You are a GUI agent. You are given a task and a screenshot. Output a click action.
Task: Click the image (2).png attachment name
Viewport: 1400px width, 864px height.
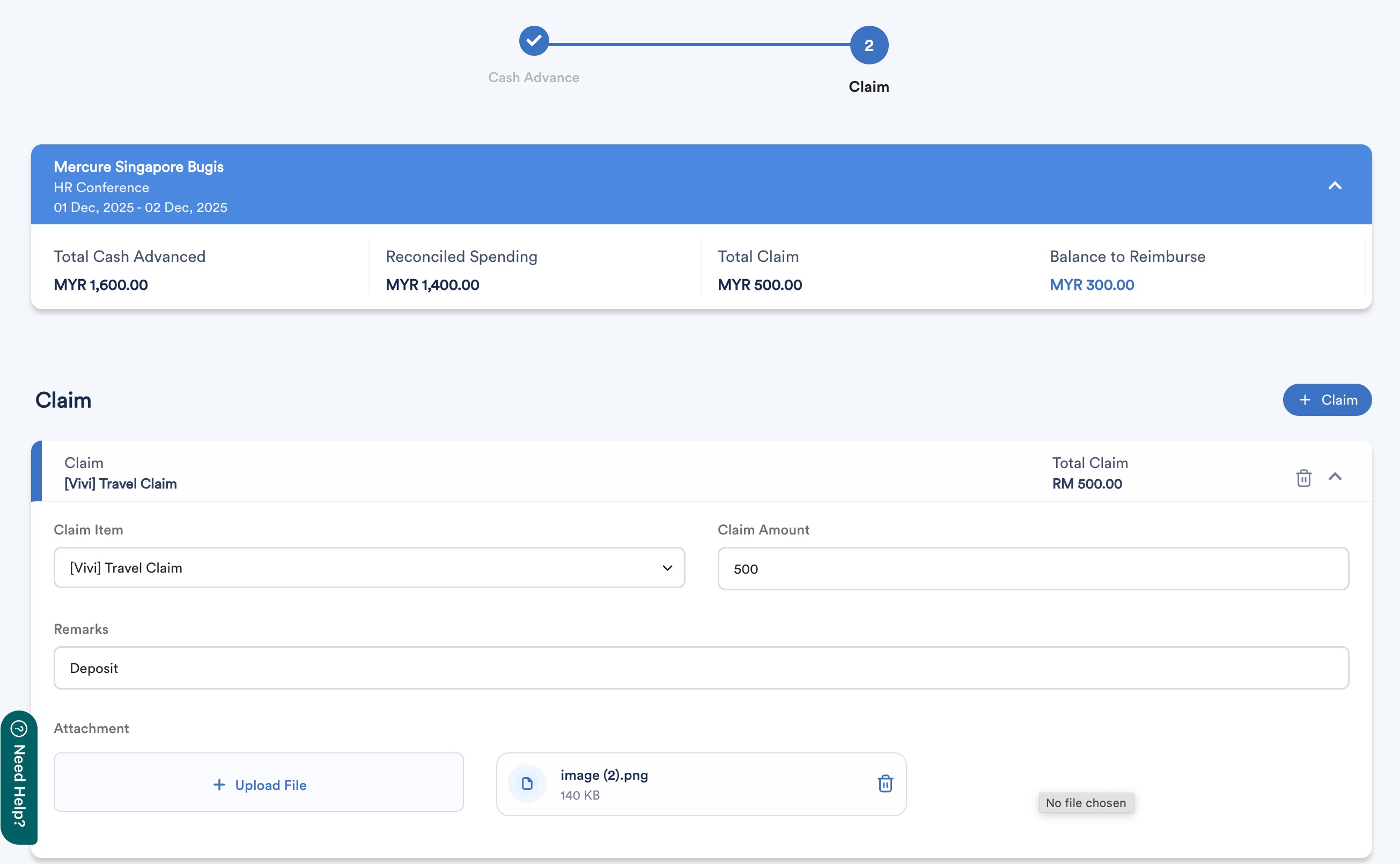(x=604, y=775)
